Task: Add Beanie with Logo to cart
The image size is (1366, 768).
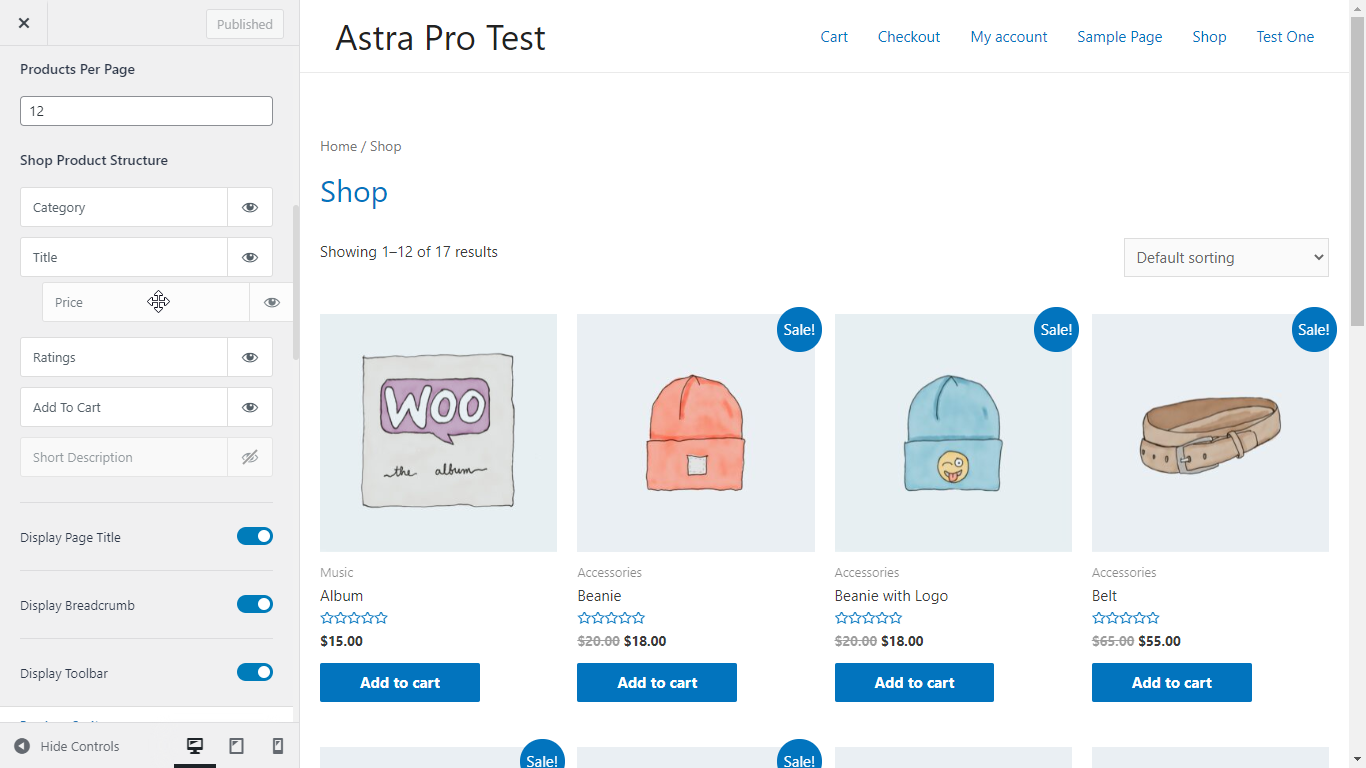Action: click(x=914, y=682)
